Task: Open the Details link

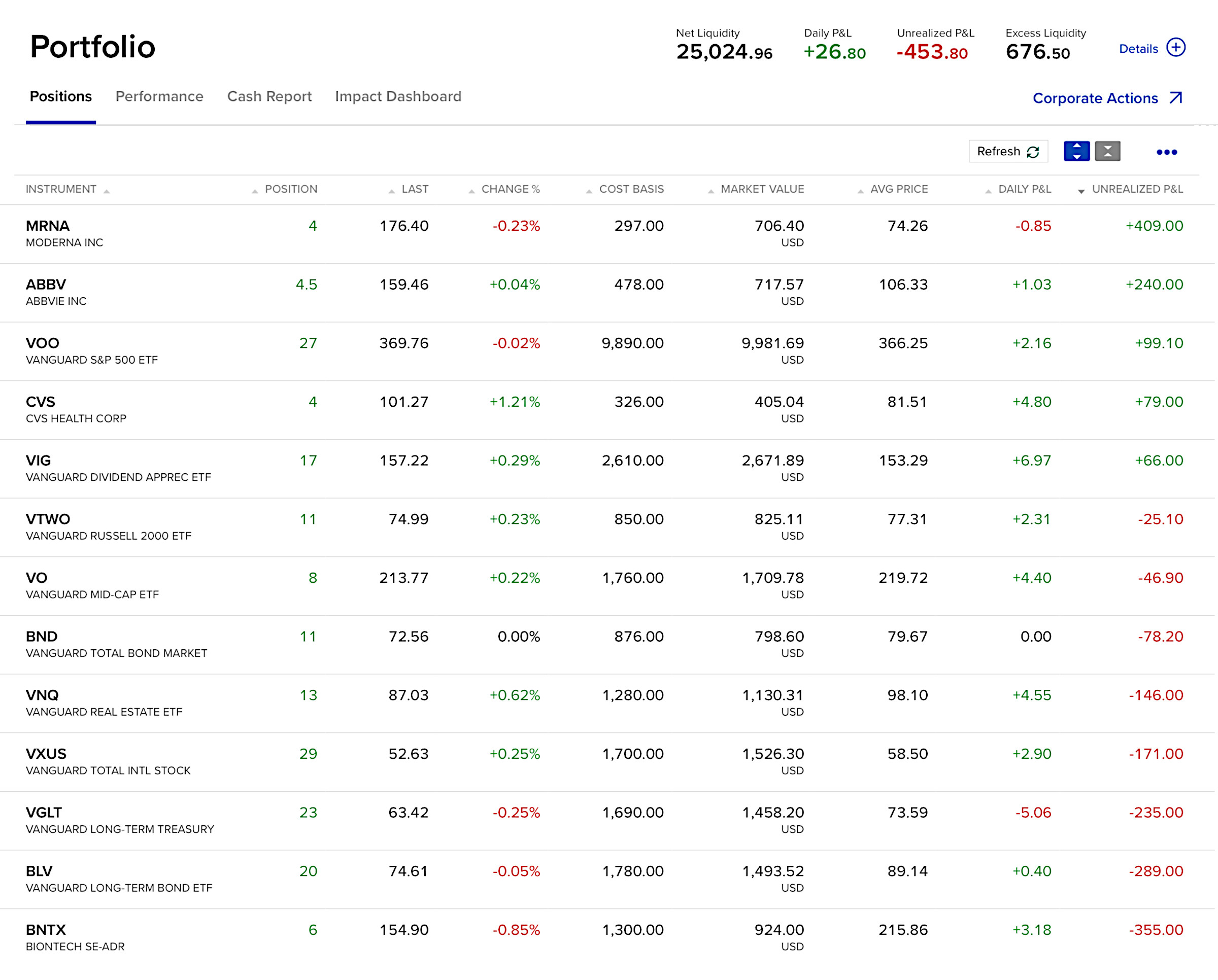Action: click(x=1138, y=49)
